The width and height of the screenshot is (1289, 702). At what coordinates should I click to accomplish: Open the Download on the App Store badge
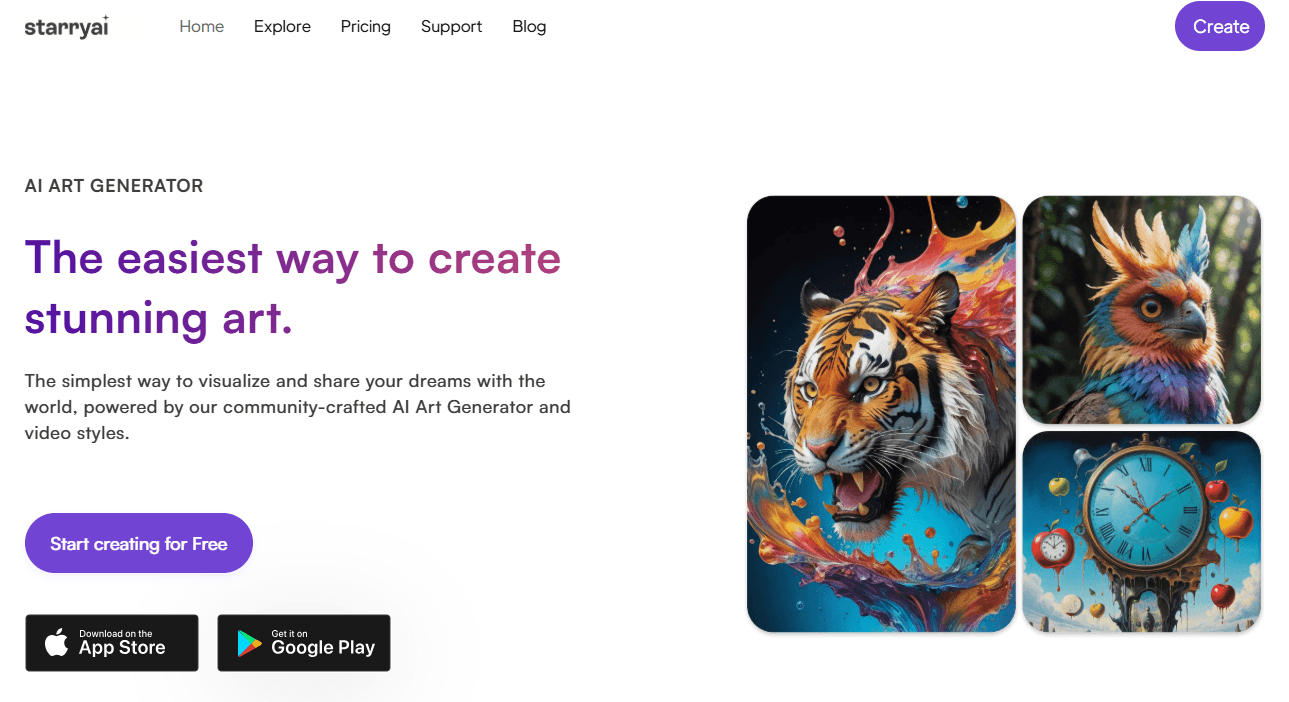click(x=112, y=643)
